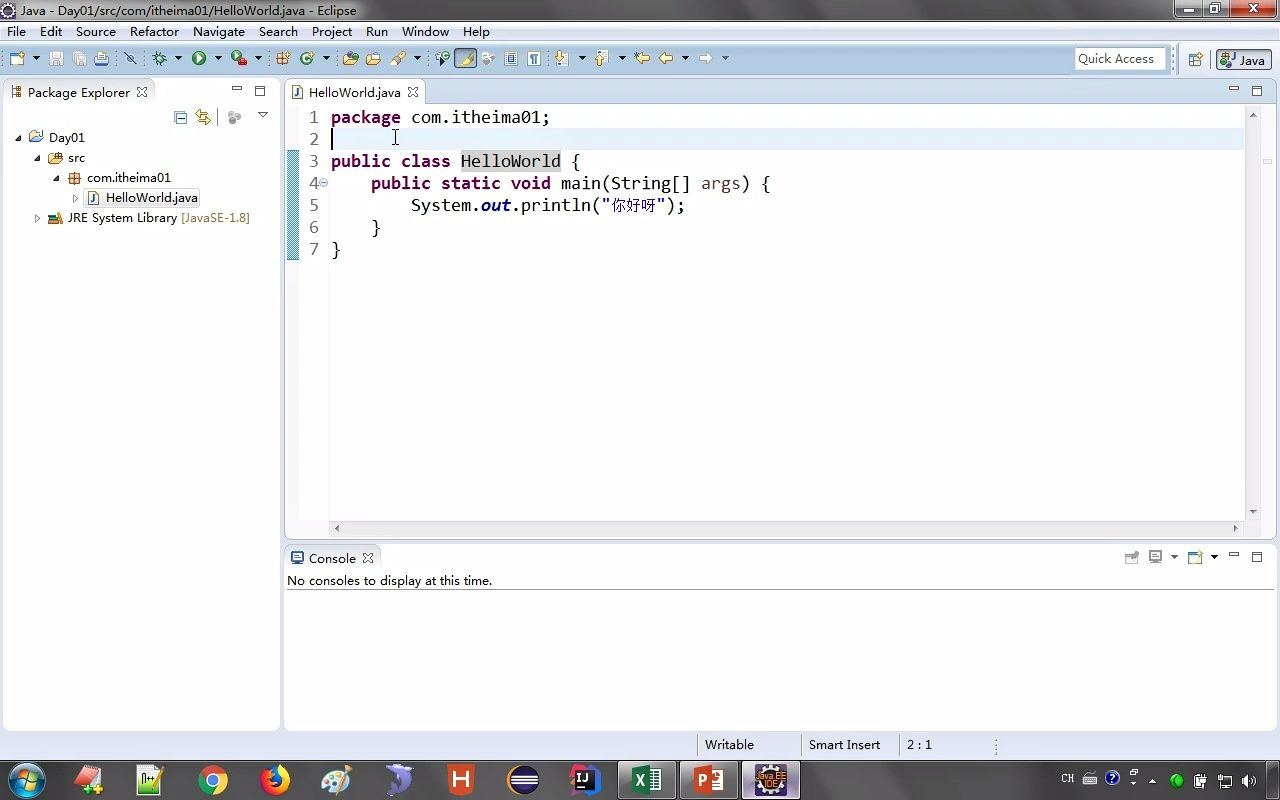Click the New file wizard icon

[x=17, y=59]
